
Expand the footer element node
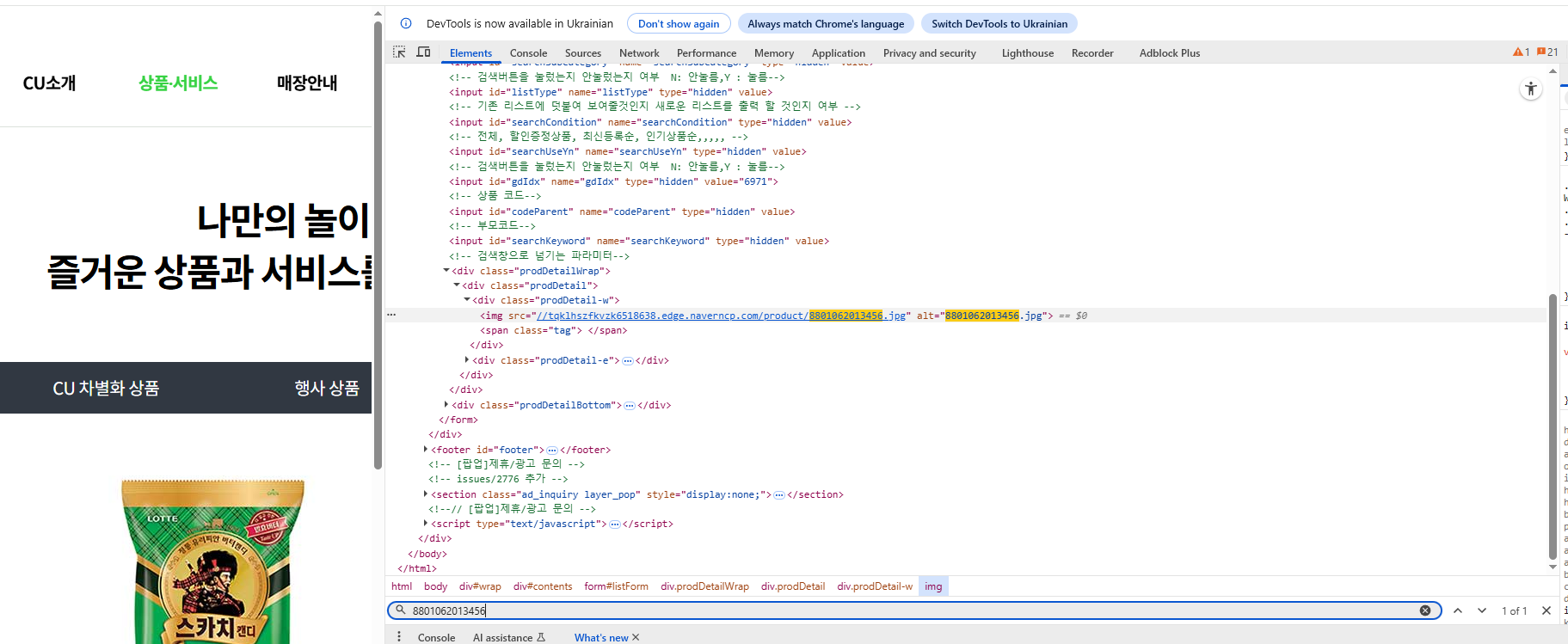(426, 450)
